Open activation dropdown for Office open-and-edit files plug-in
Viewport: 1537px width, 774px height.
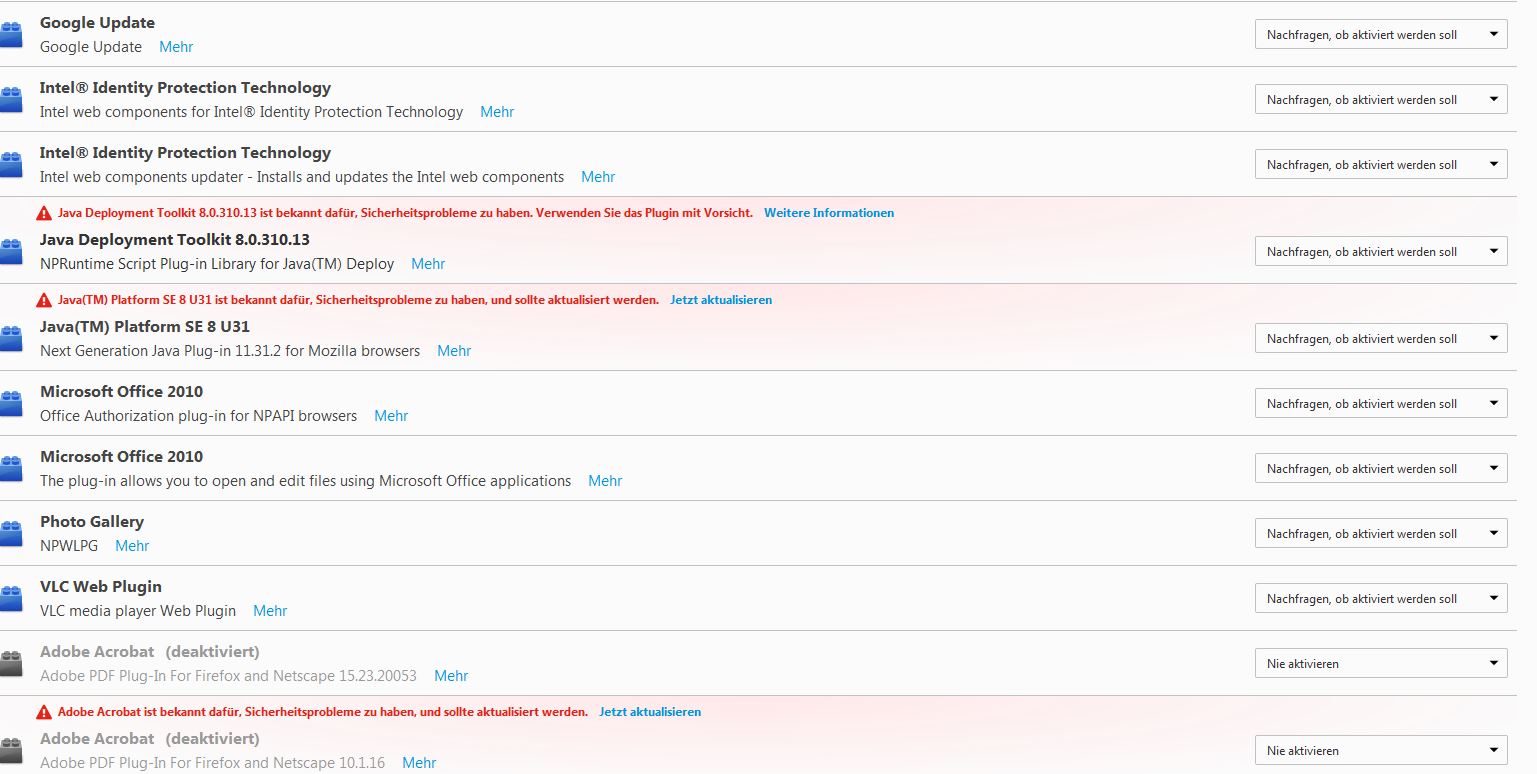tap(1381, 469)
